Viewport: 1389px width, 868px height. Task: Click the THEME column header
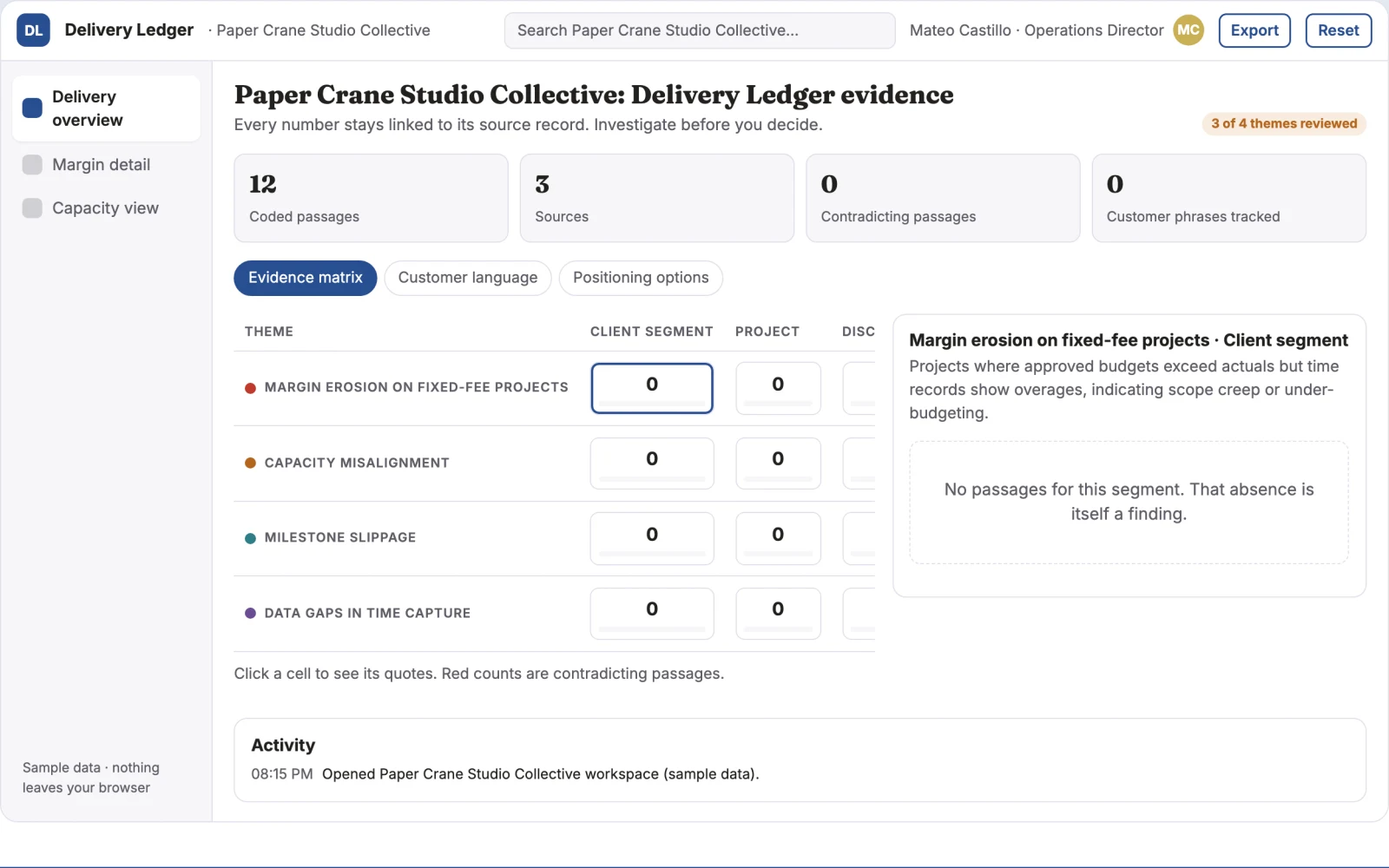click(x=269, y=332)
